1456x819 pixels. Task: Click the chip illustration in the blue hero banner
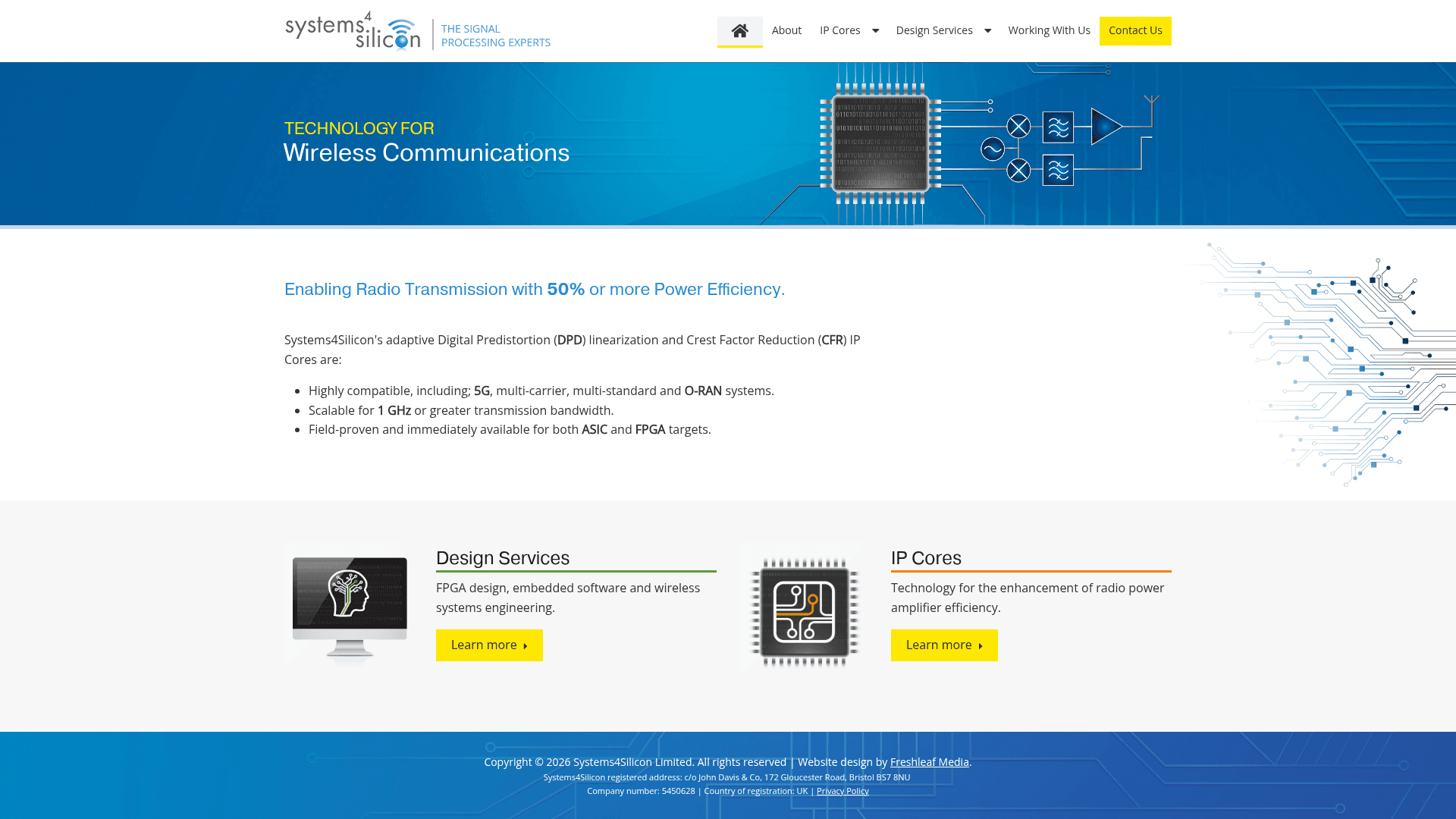(881, 146)
